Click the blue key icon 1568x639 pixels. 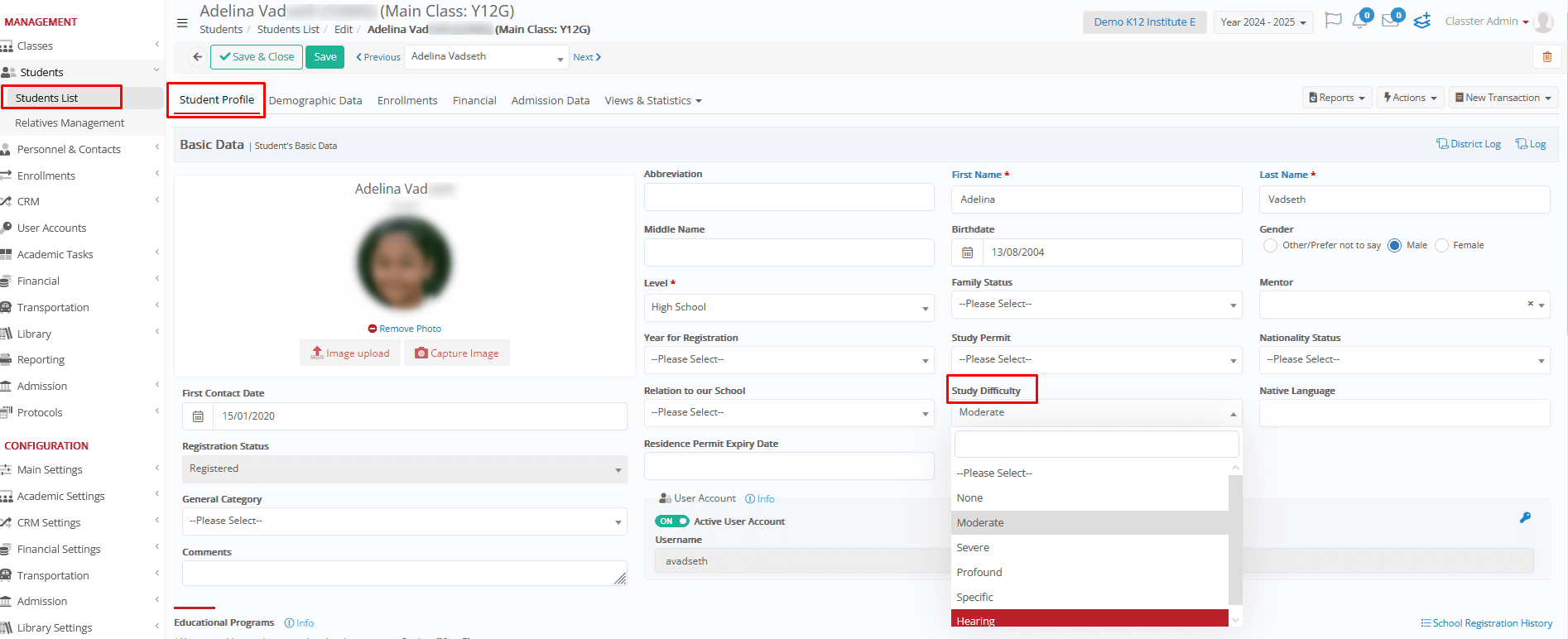[1525, 518]
